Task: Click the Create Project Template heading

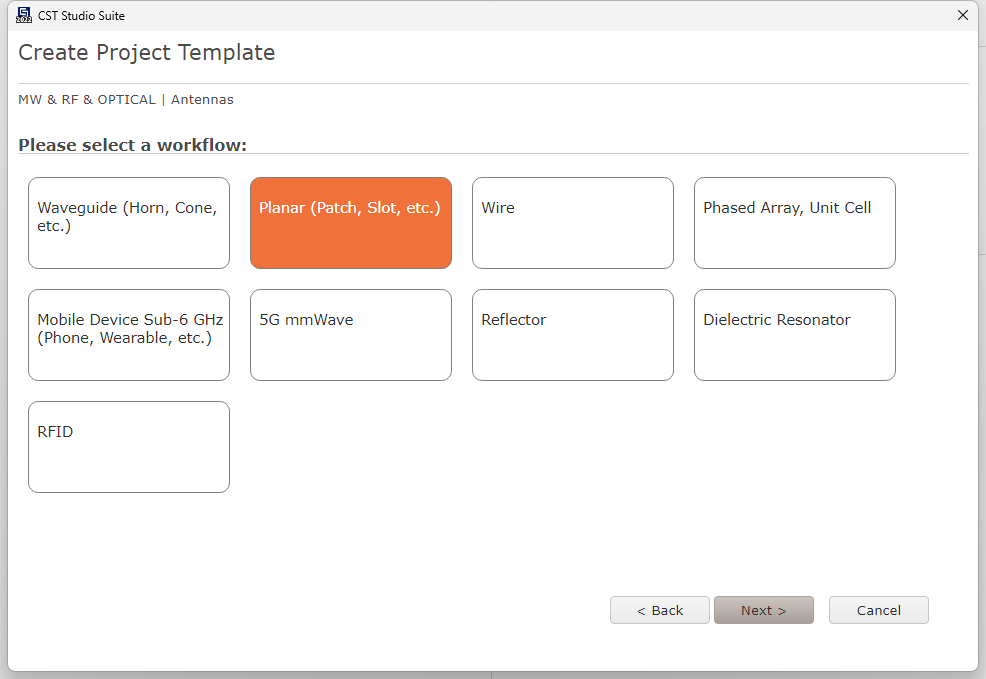Action: point(147,53)
